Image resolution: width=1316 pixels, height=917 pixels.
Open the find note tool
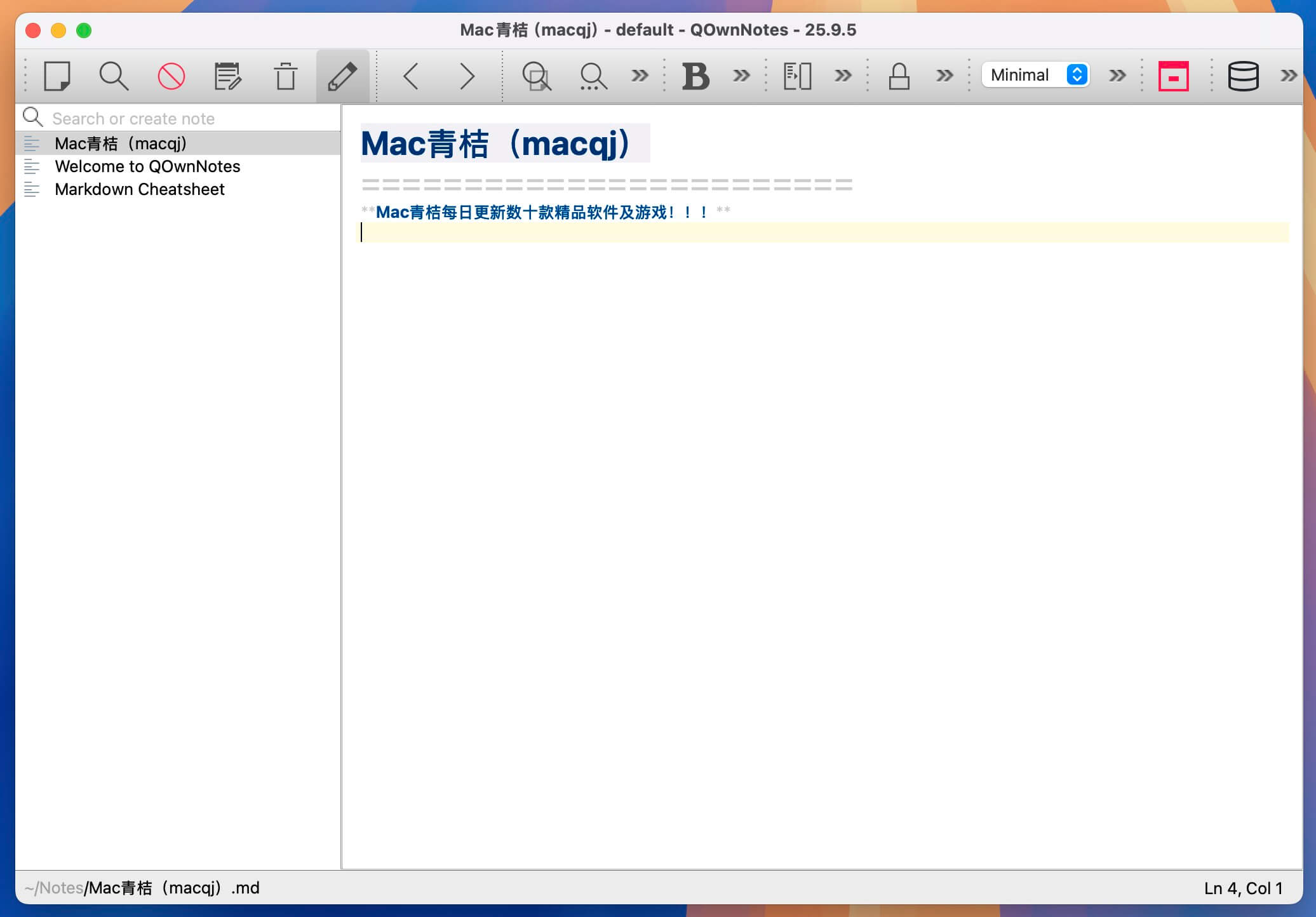(x=114, y=76)
